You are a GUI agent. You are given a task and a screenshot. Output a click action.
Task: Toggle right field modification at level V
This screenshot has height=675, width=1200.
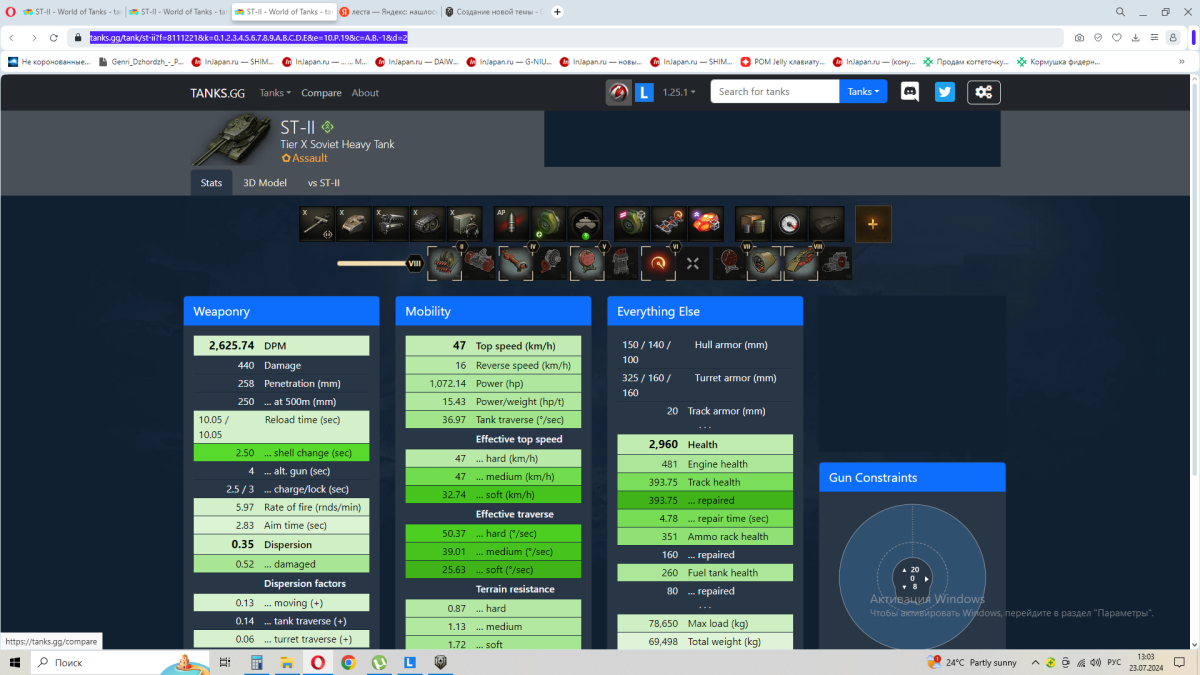[621, 263]
